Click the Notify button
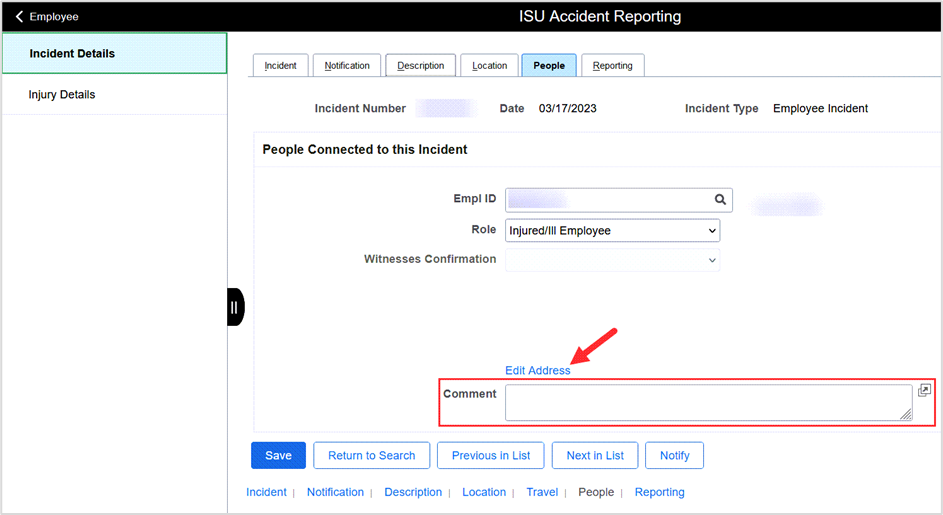The height and width of the screenshot is (515, 943). pyautogui.click(x=674, y=455)
